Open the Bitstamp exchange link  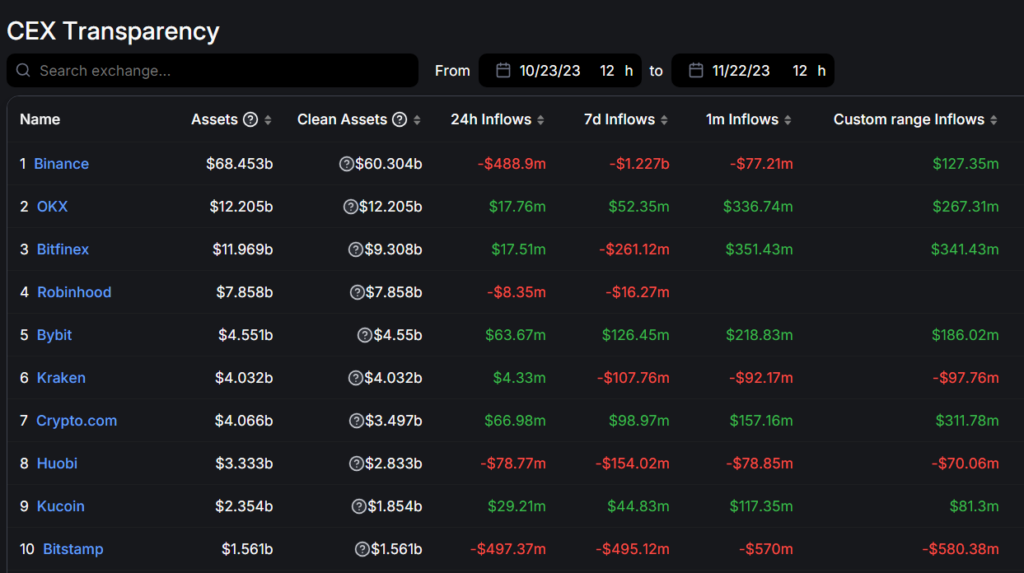pyautogui.click(x=73, y=549)
